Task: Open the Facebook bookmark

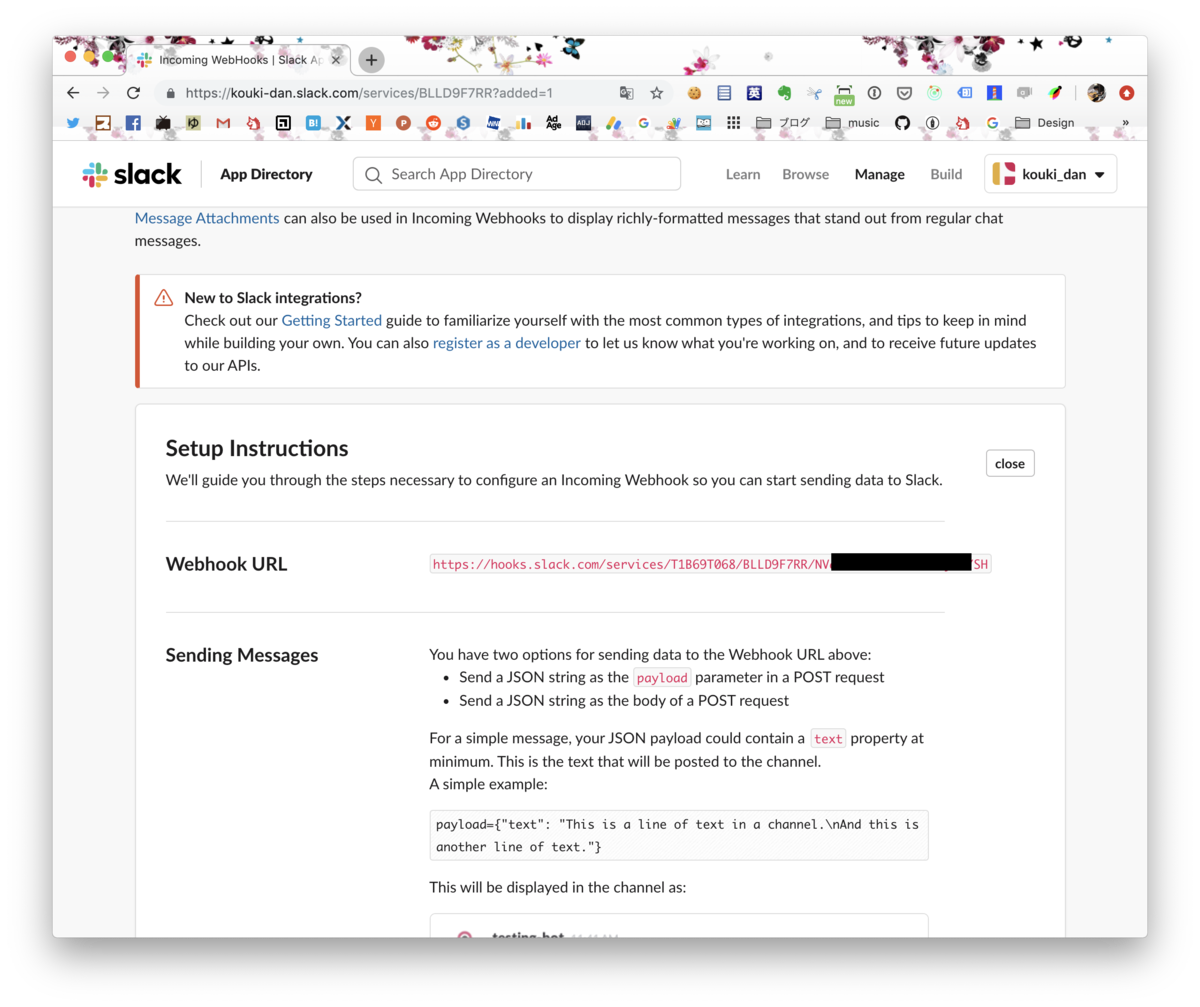Action: (x=133, y=123)
